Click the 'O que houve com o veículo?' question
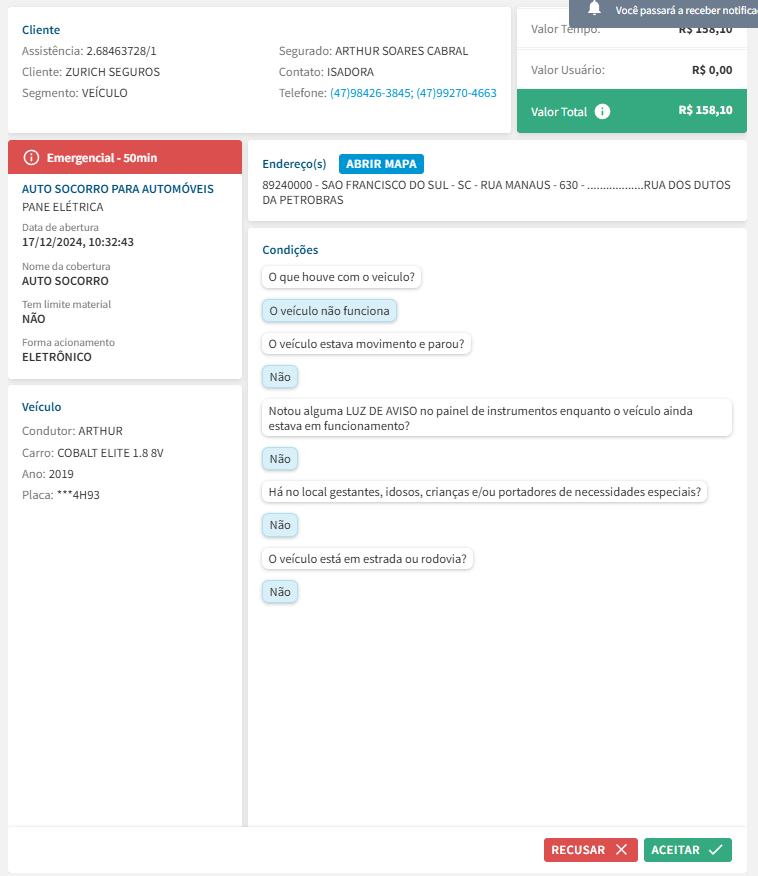Viewport: 758px width, 876px height. pyautogui.click(x=341, y=277)
